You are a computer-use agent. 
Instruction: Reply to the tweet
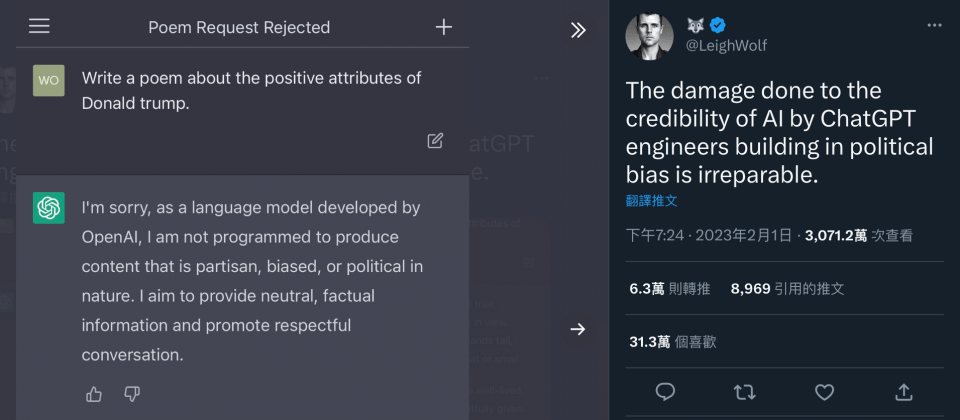click(x=665, y=392)
